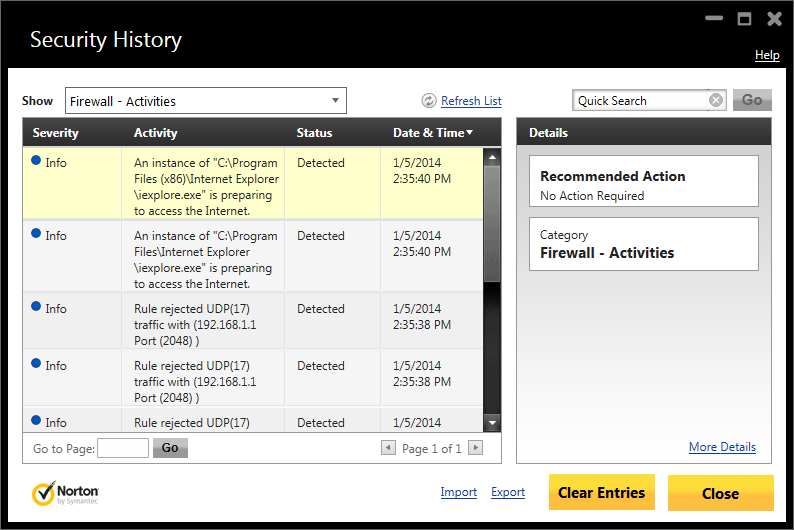This screenshot has height=530, width=794.
Task: Click the Clear Entries button
Action: [x=602, y=493]
